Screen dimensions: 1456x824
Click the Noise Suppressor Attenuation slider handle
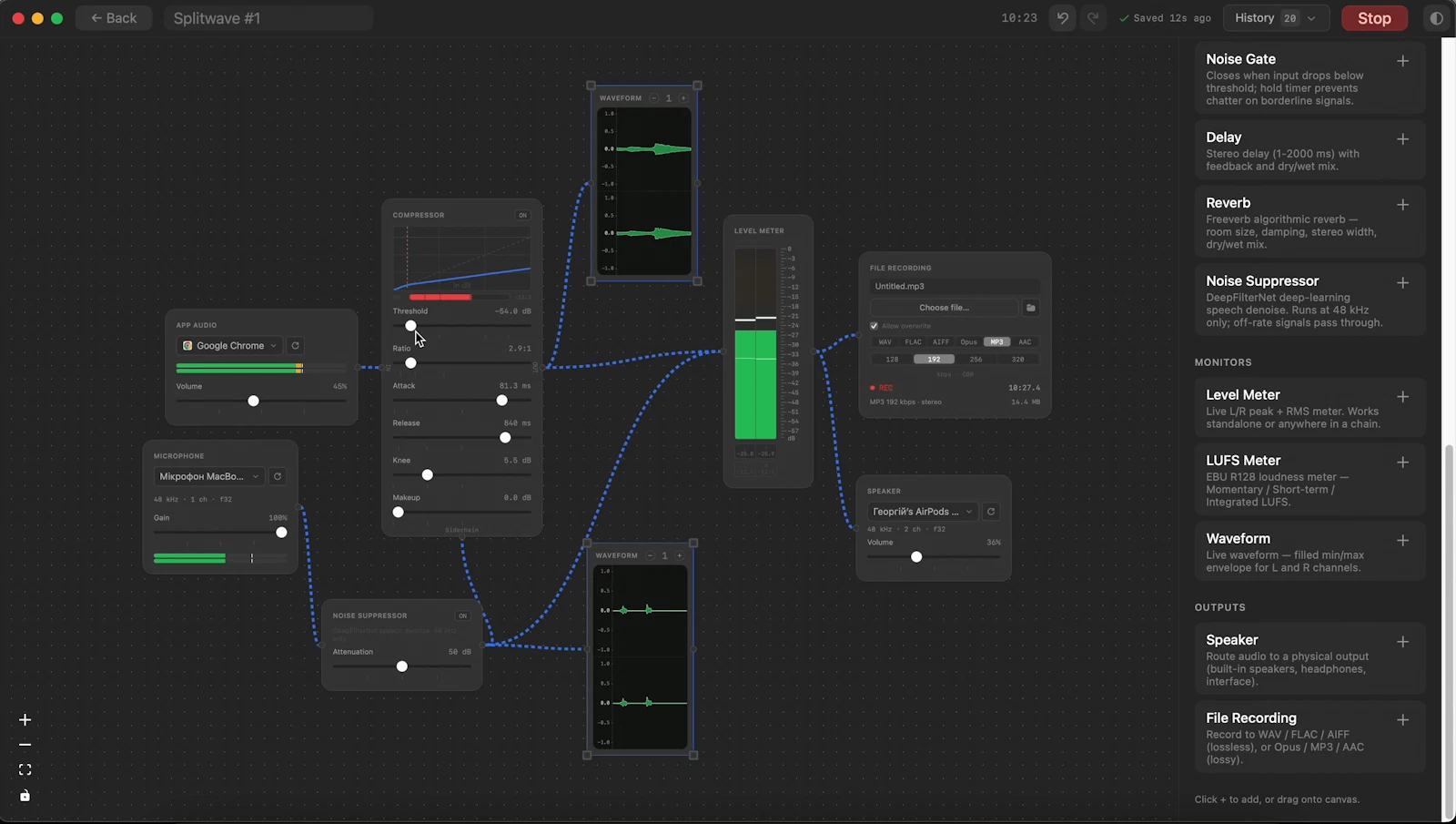tap(401, 666)
